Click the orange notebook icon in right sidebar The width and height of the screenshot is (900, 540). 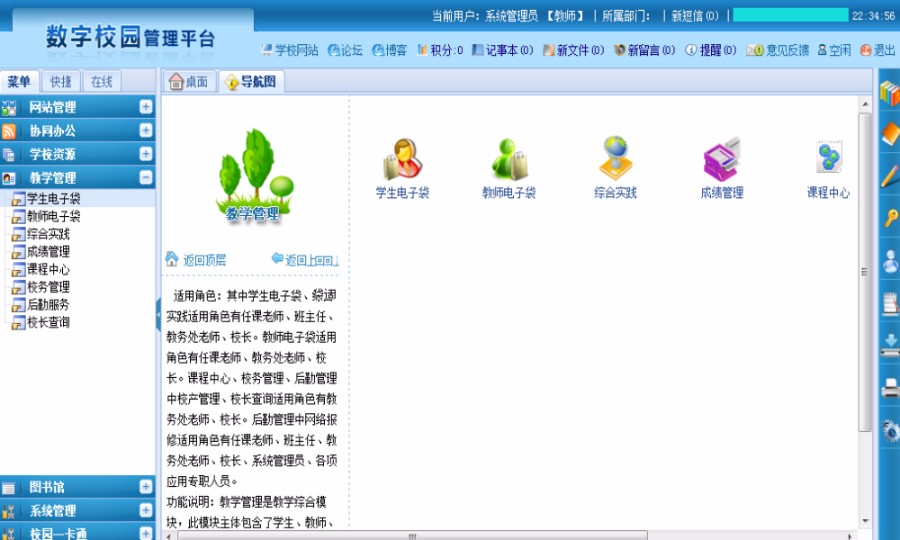point(890,134)
